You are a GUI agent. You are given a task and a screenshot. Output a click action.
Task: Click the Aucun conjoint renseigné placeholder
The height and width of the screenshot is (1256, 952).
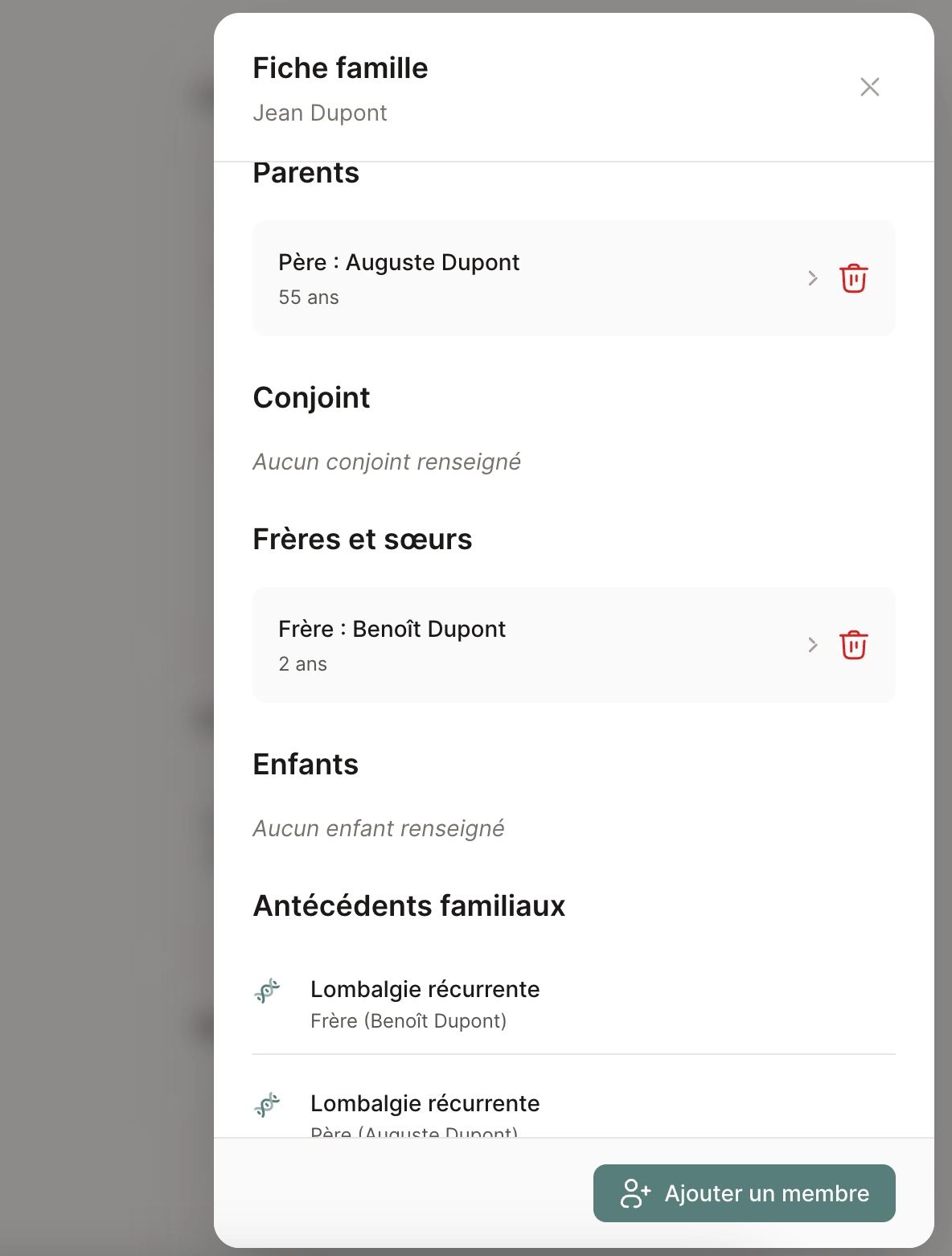(387, 462)
